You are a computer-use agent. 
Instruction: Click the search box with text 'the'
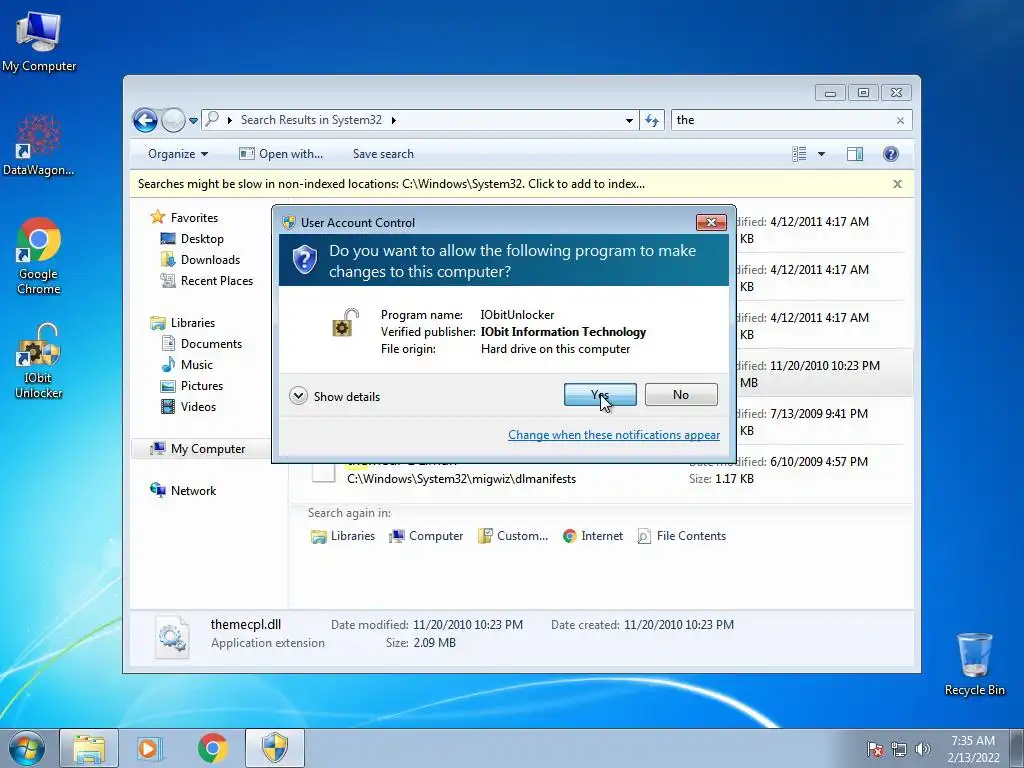782,120
